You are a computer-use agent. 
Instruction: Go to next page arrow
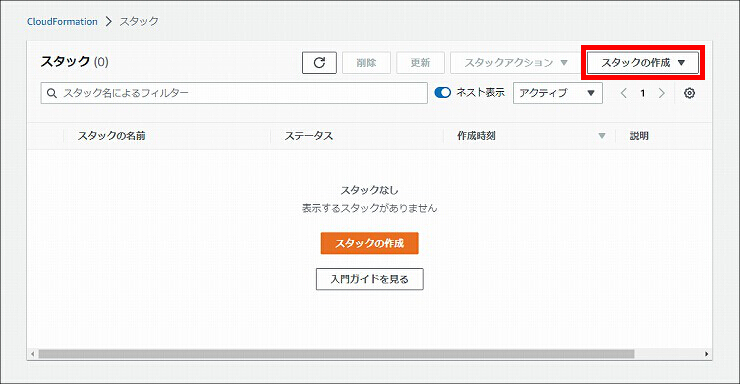pos(662,93)
